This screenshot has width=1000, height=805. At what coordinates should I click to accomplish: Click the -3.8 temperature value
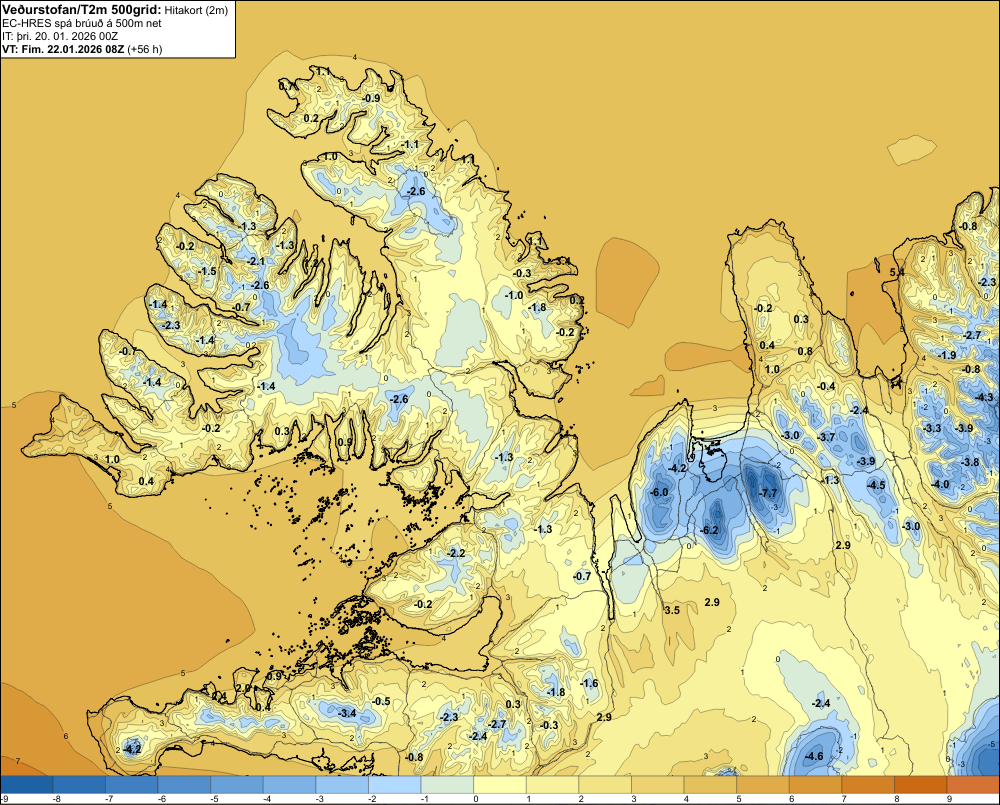(970, 462)
